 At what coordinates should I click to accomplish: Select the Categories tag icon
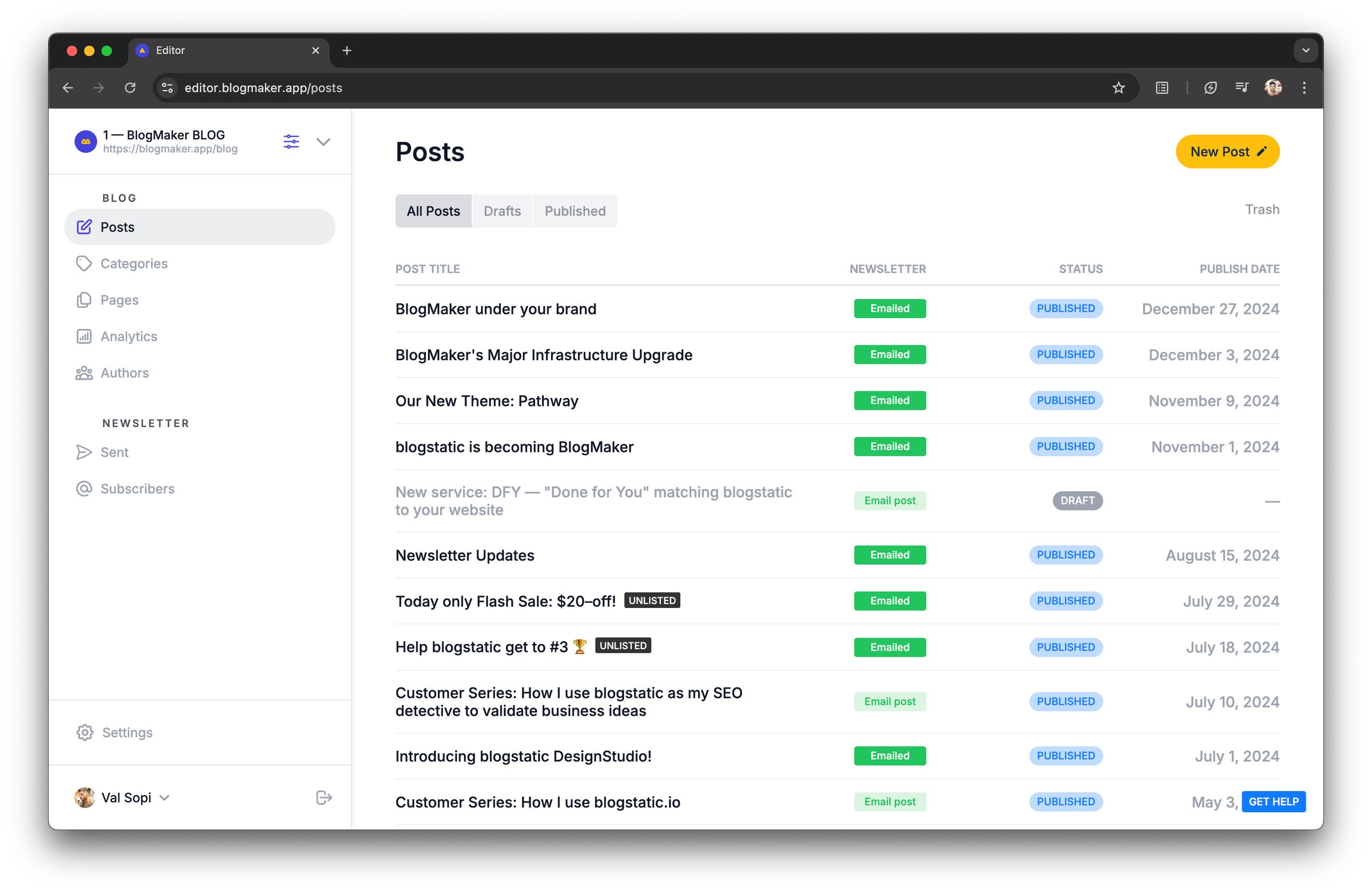(84, 264)
